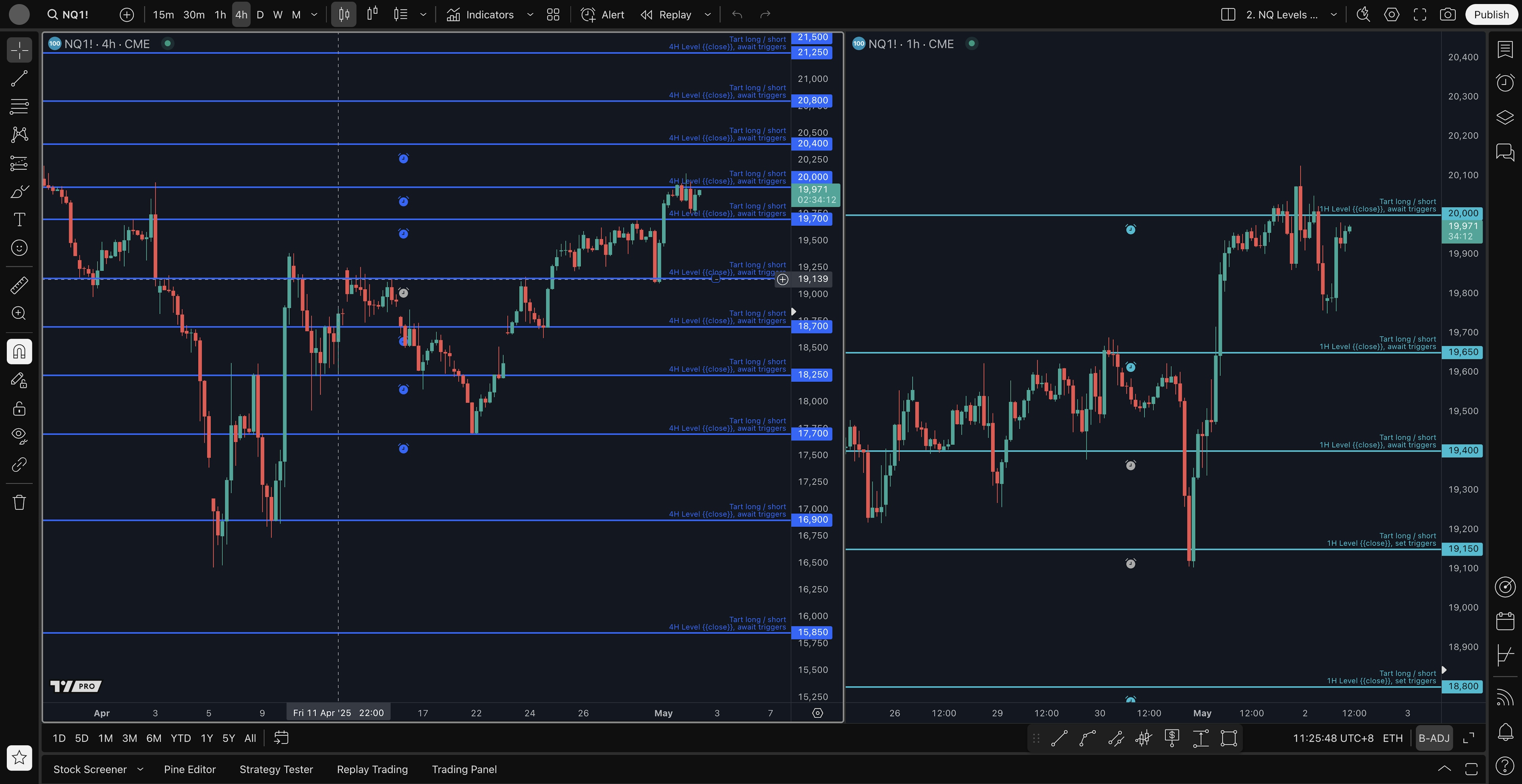The height and width of the screenshot is (784, 1522).
Task: Select the 3M date range button
Action: [x=129, y=738]
